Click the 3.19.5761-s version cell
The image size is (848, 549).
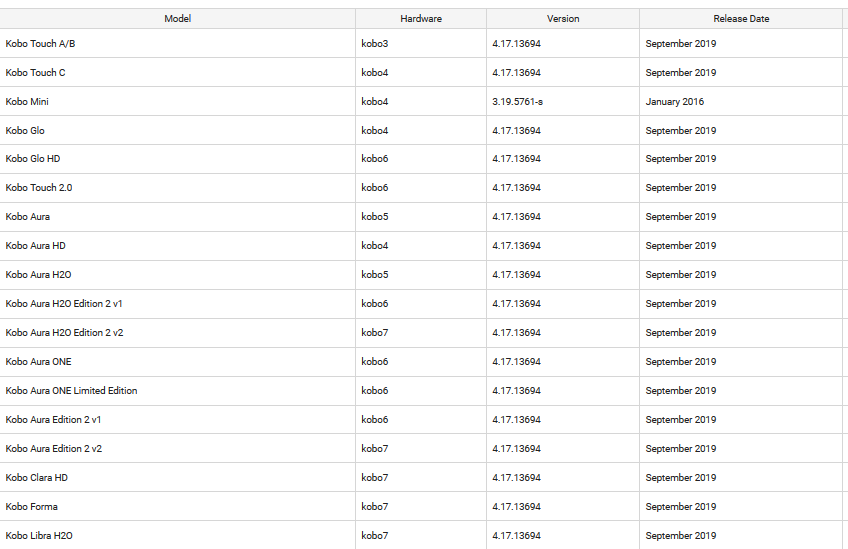coord(517,102)
